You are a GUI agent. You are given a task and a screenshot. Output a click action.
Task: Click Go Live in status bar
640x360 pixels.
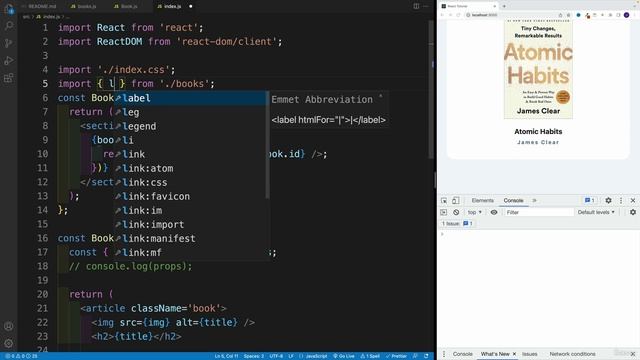[344, 356]
